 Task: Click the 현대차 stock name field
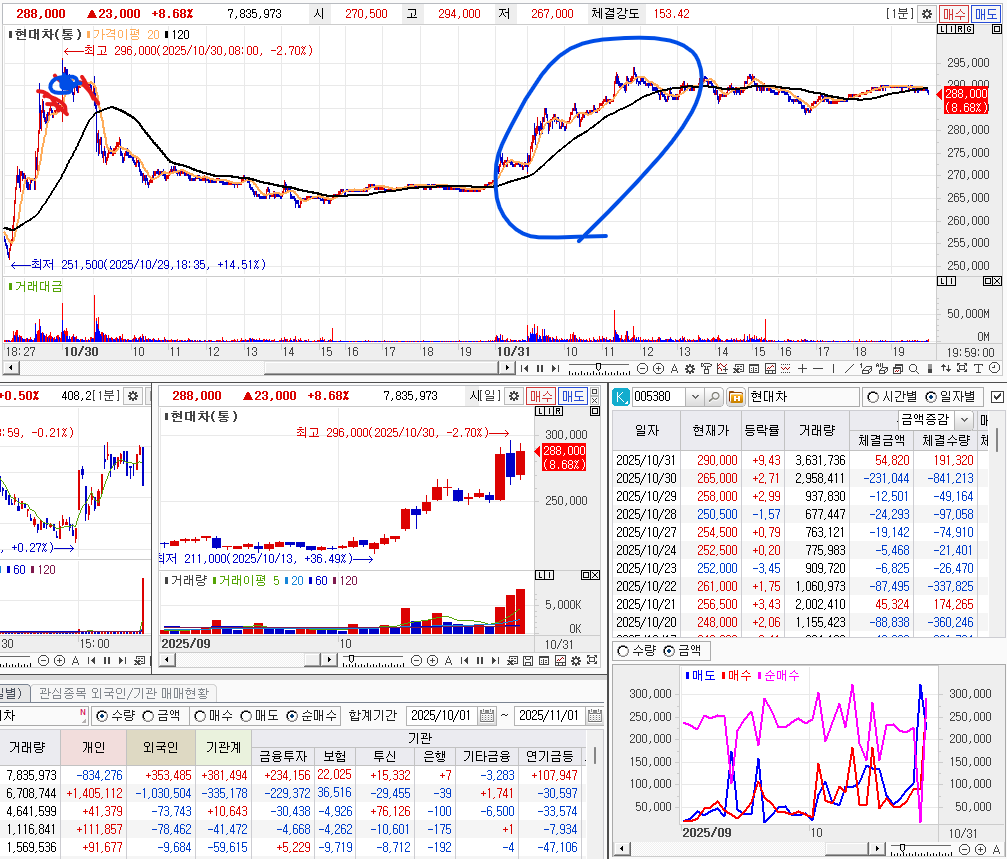tap(803, 397)
